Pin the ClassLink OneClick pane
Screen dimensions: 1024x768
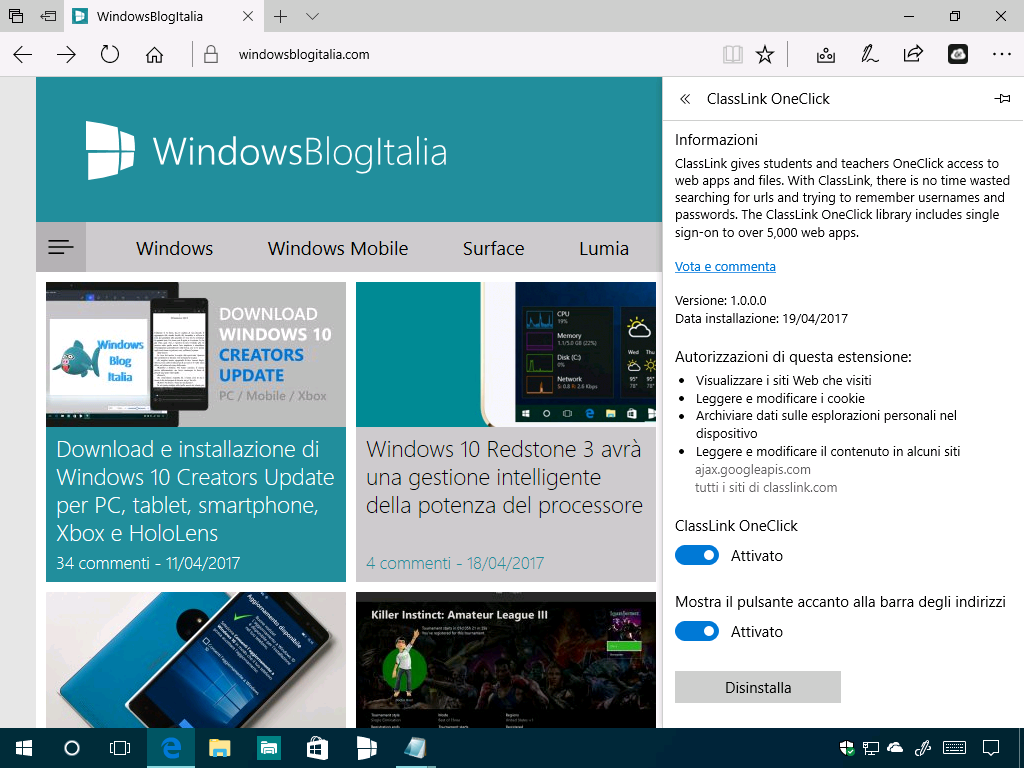[1002, 99]
